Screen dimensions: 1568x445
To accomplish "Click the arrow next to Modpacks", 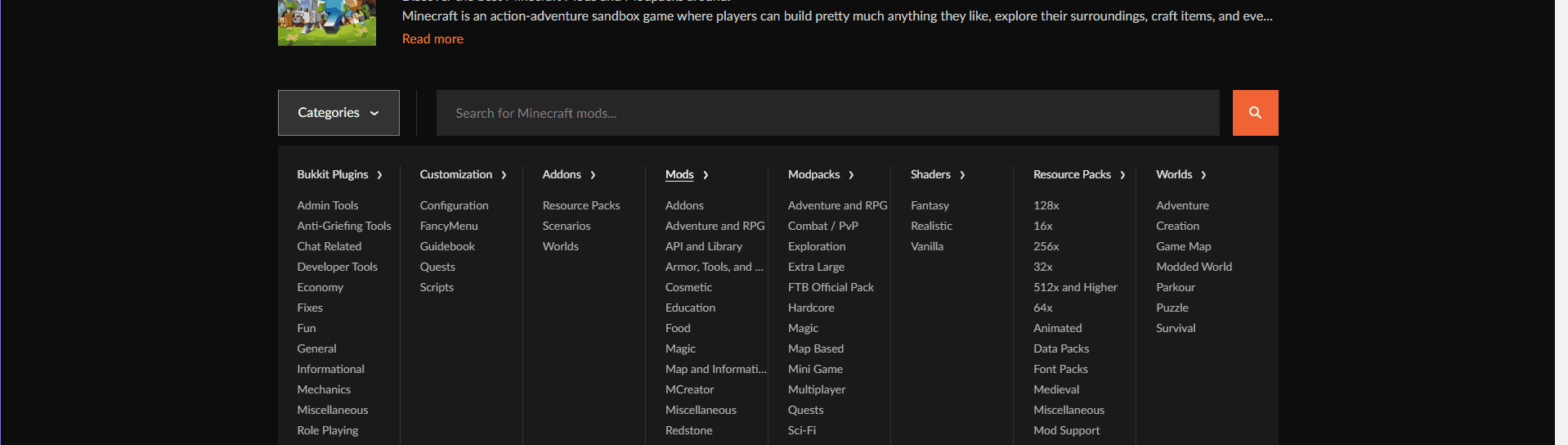I will point(851,175).
